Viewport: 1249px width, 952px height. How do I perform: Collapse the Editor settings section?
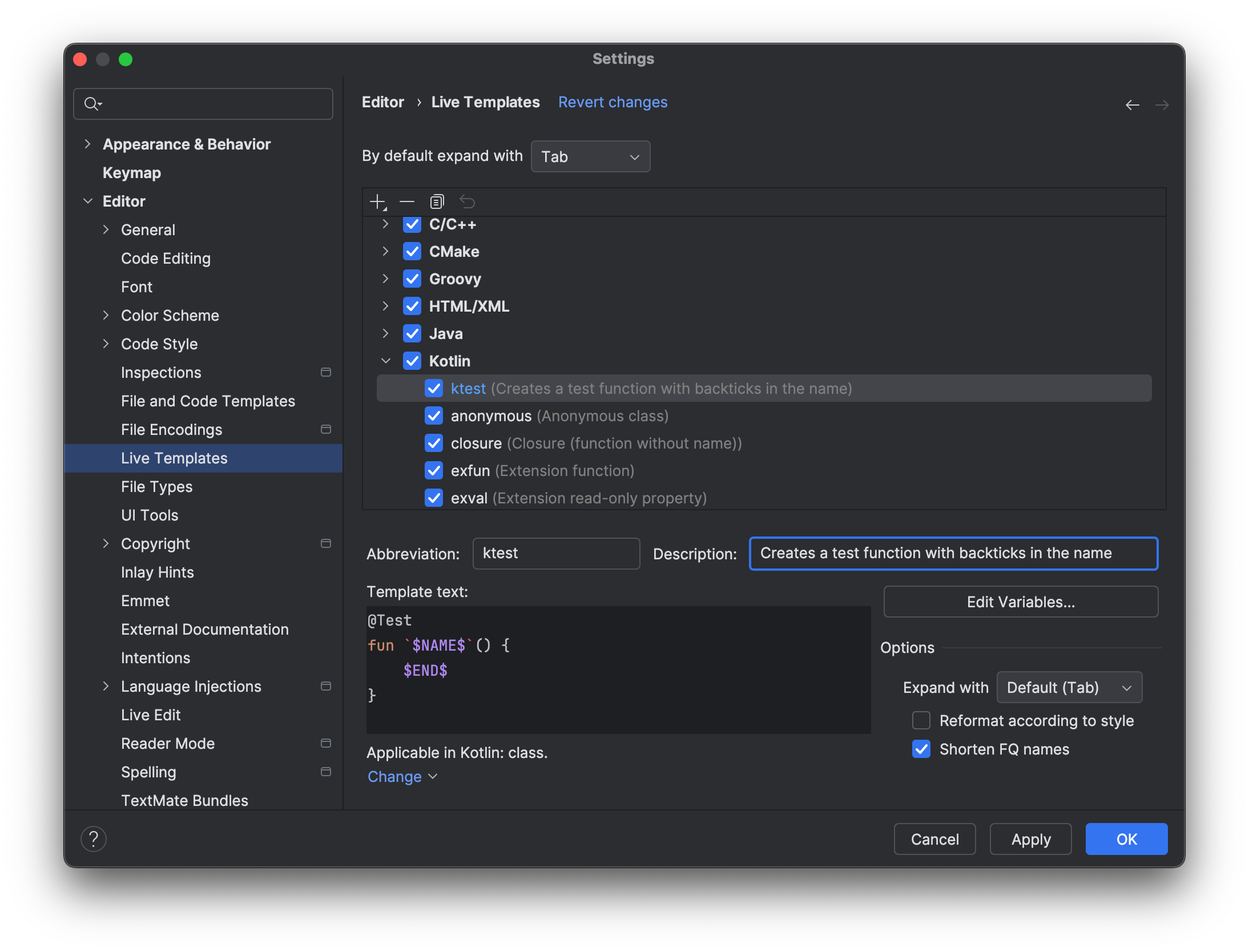87,201
